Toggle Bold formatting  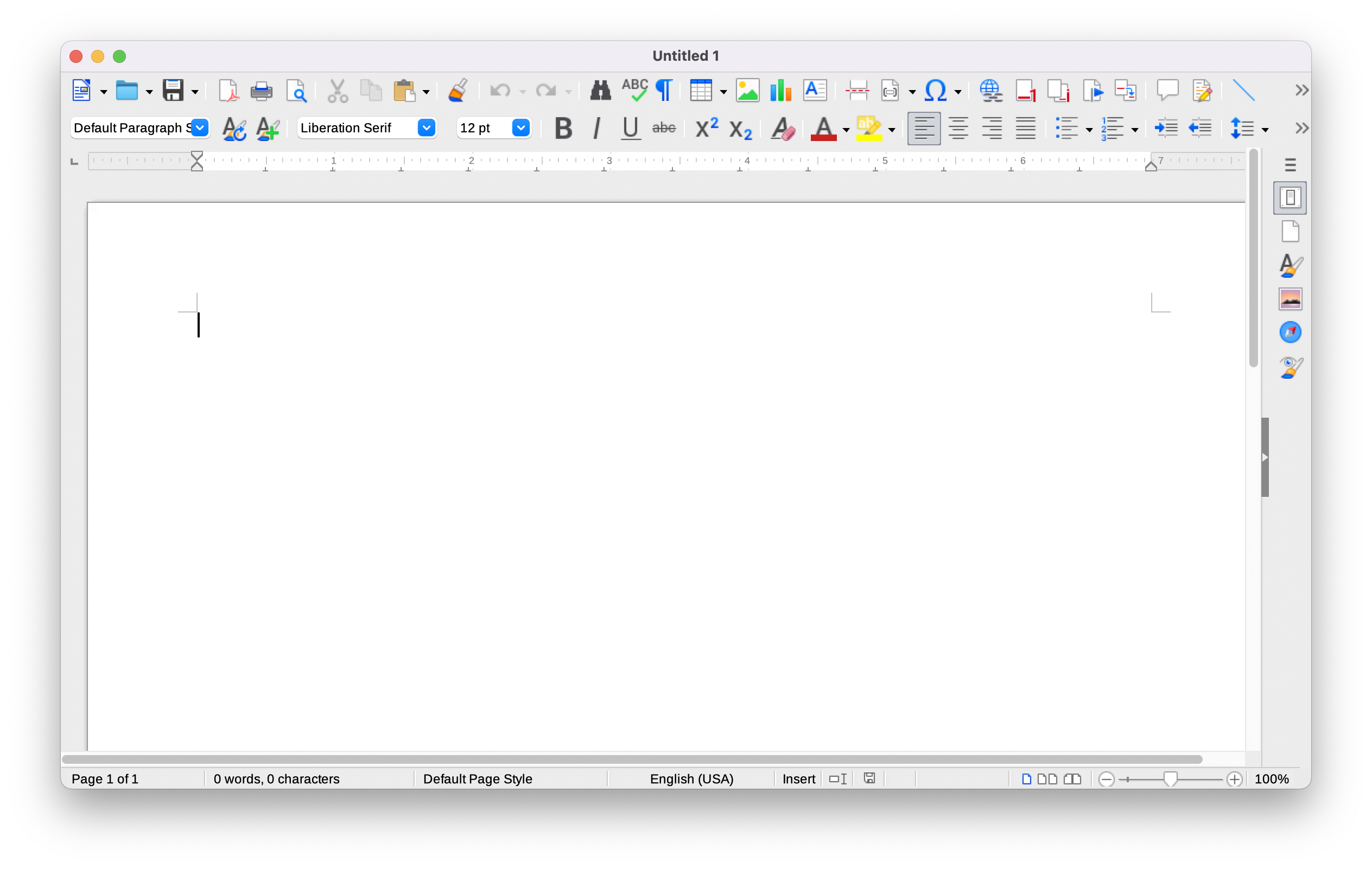click(563, 129)
